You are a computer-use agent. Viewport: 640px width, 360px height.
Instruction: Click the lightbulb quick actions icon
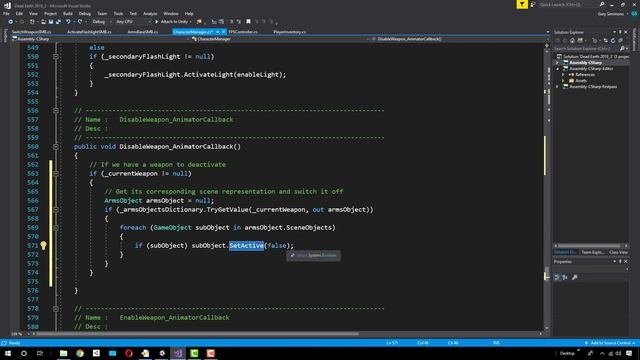(43, 245)
